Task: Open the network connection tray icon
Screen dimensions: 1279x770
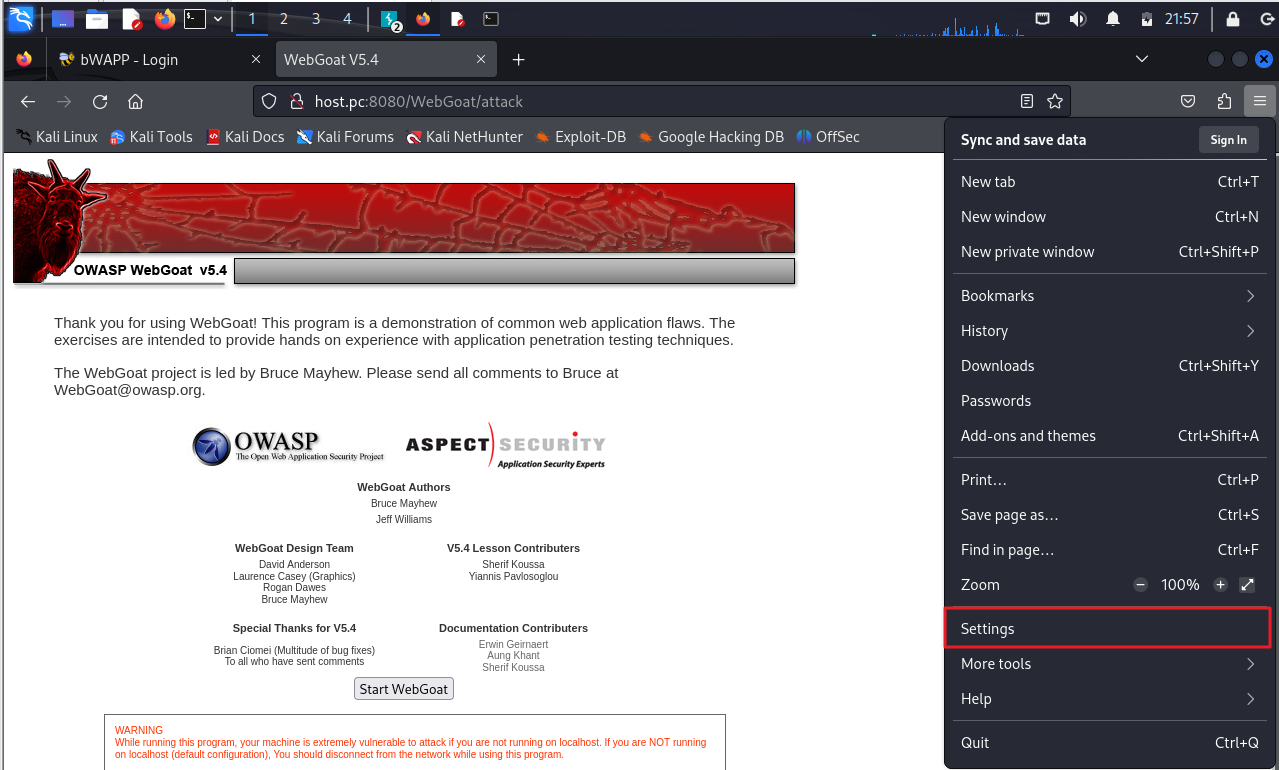Action: [1042, 18]
